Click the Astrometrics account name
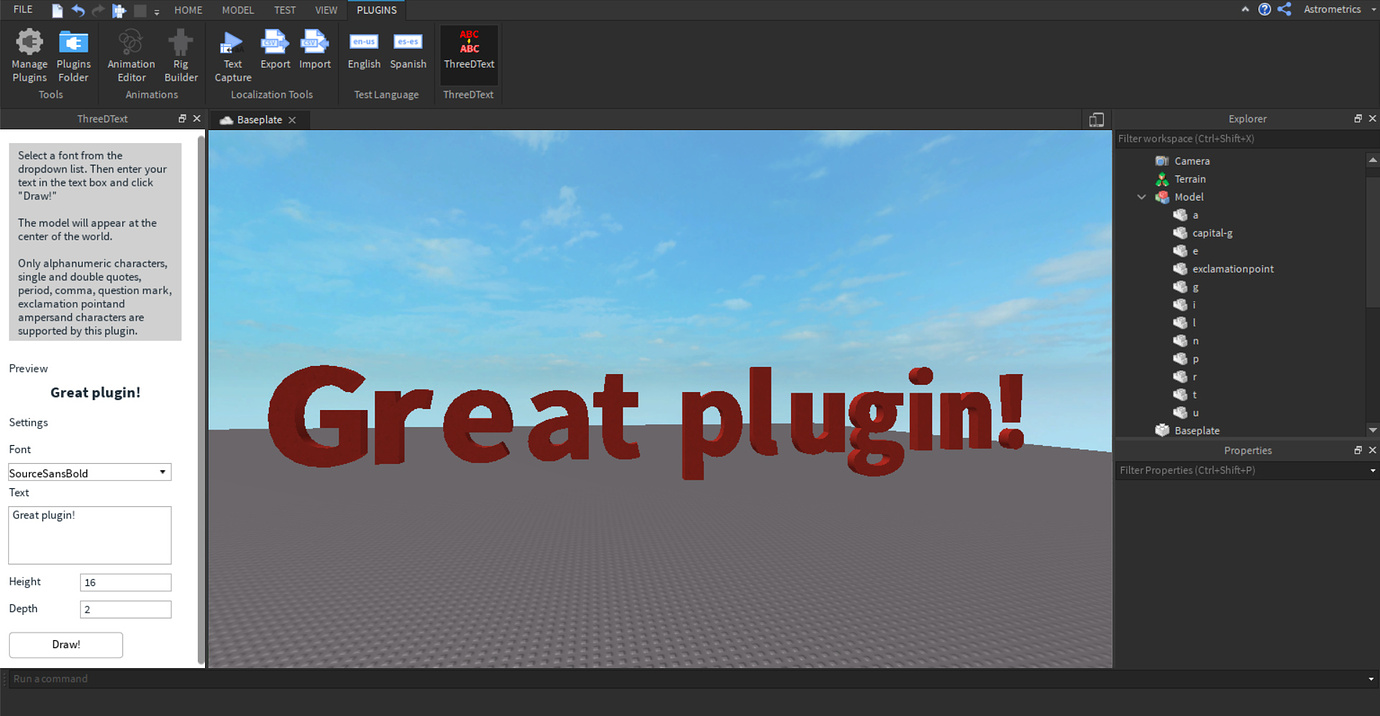This screenshot has height=716, width=1380. coord(1332,9)
